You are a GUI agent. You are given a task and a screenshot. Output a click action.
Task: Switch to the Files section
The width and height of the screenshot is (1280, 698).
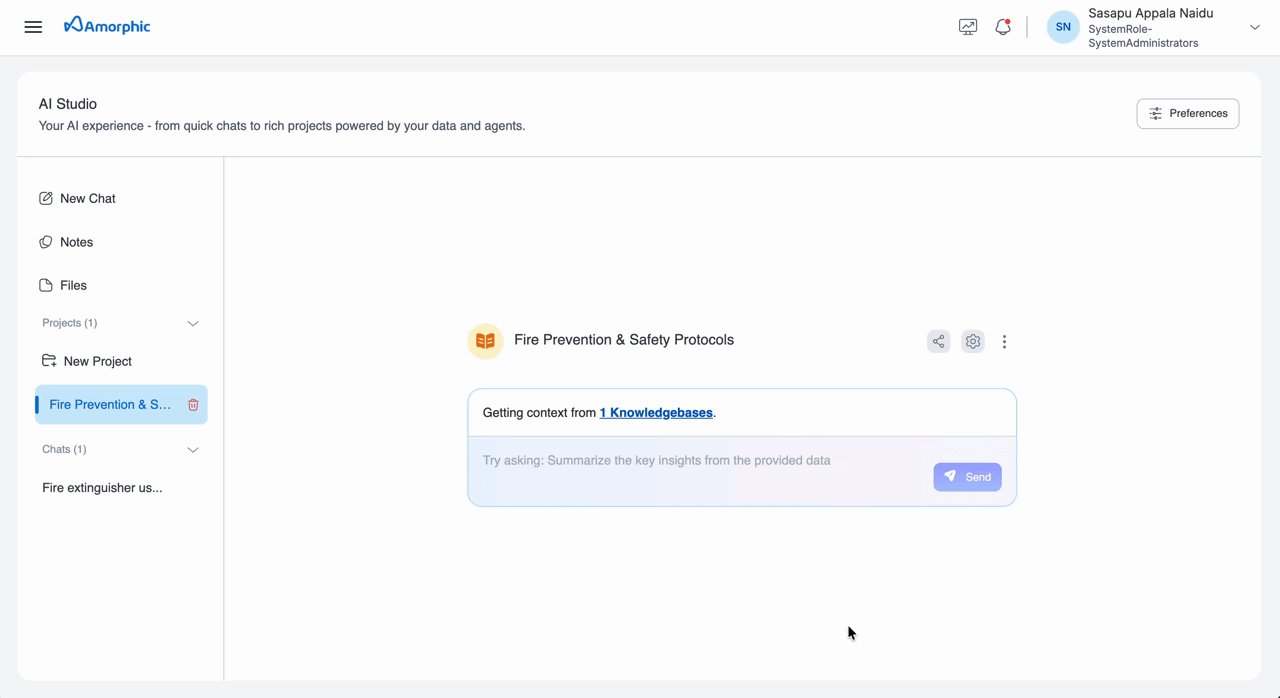click(x=72, y=285)
